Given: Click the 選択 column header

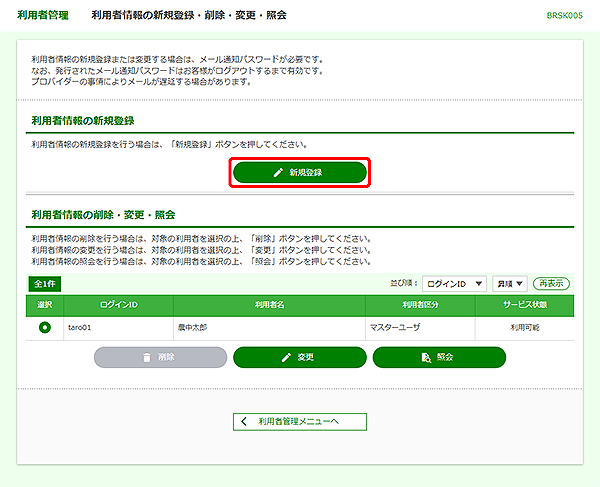Looking at the screenshot, I should pos(44,305).
